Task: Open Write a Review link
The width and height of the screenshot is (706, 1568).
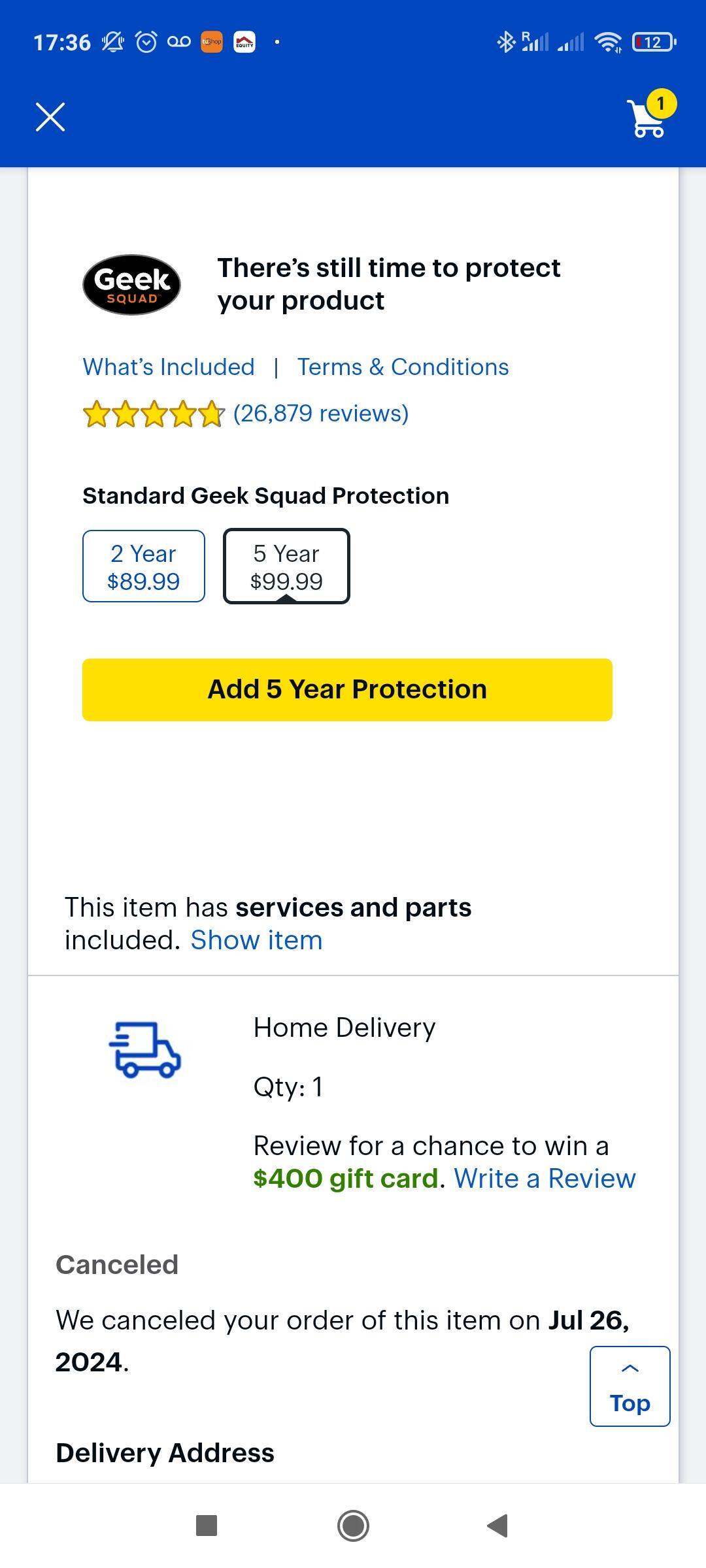Action: click(545, 1178)
